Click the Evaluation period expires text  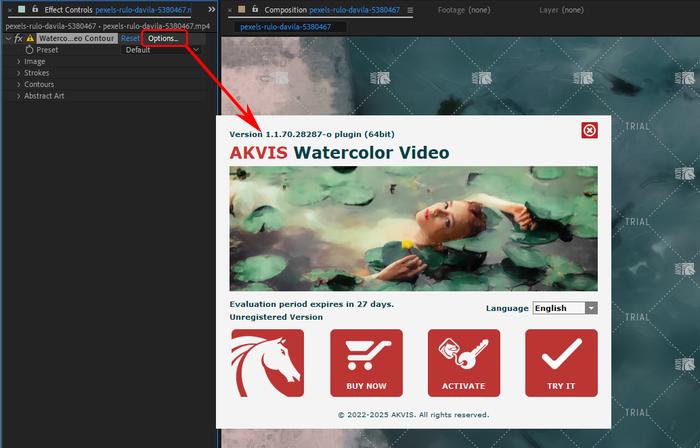pyautogui.click(x=312, y=304)
